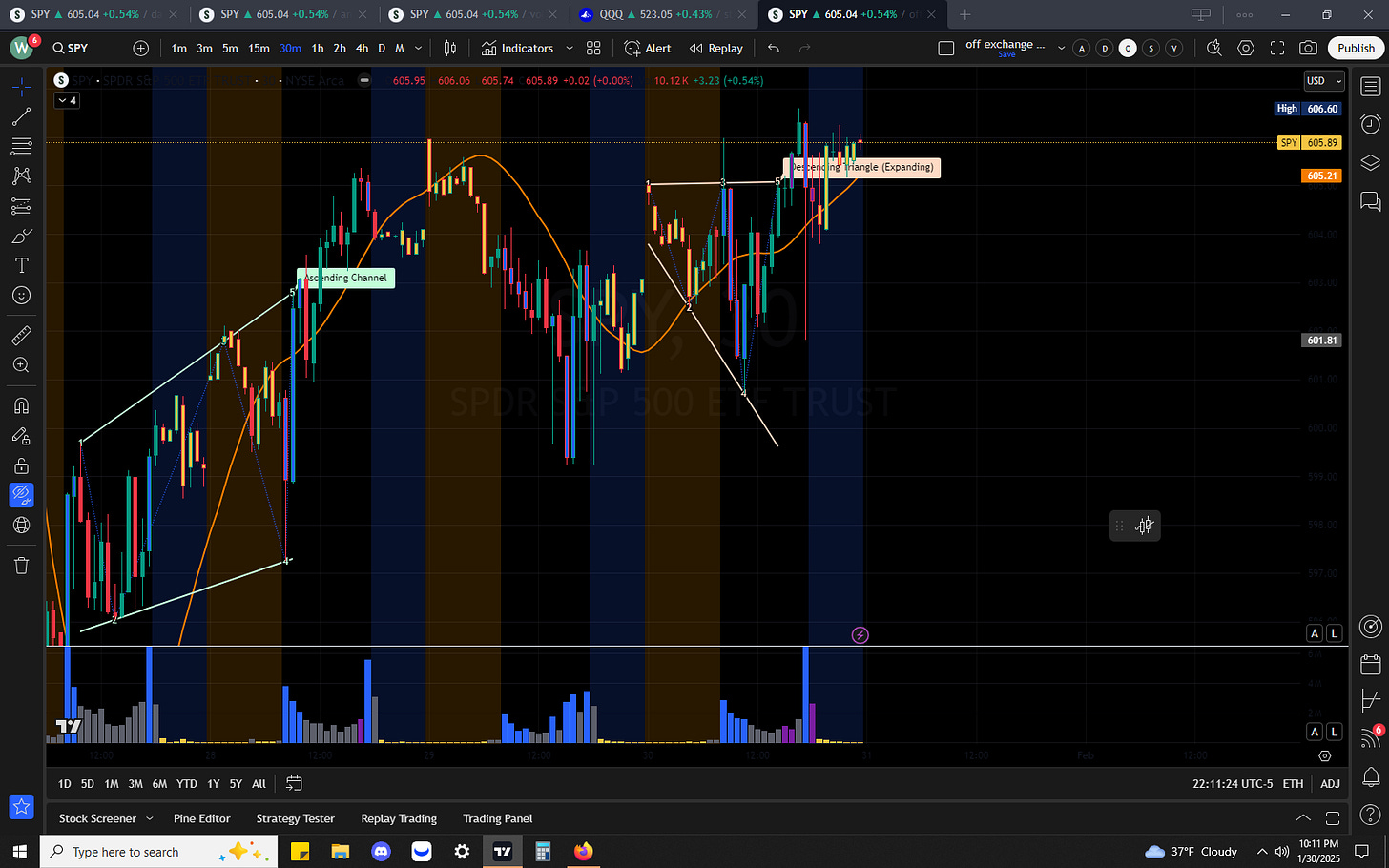Toggle lock all drawings padlock
The image size is (1389, 868).
pyautogui.click(x=21, y=465)
